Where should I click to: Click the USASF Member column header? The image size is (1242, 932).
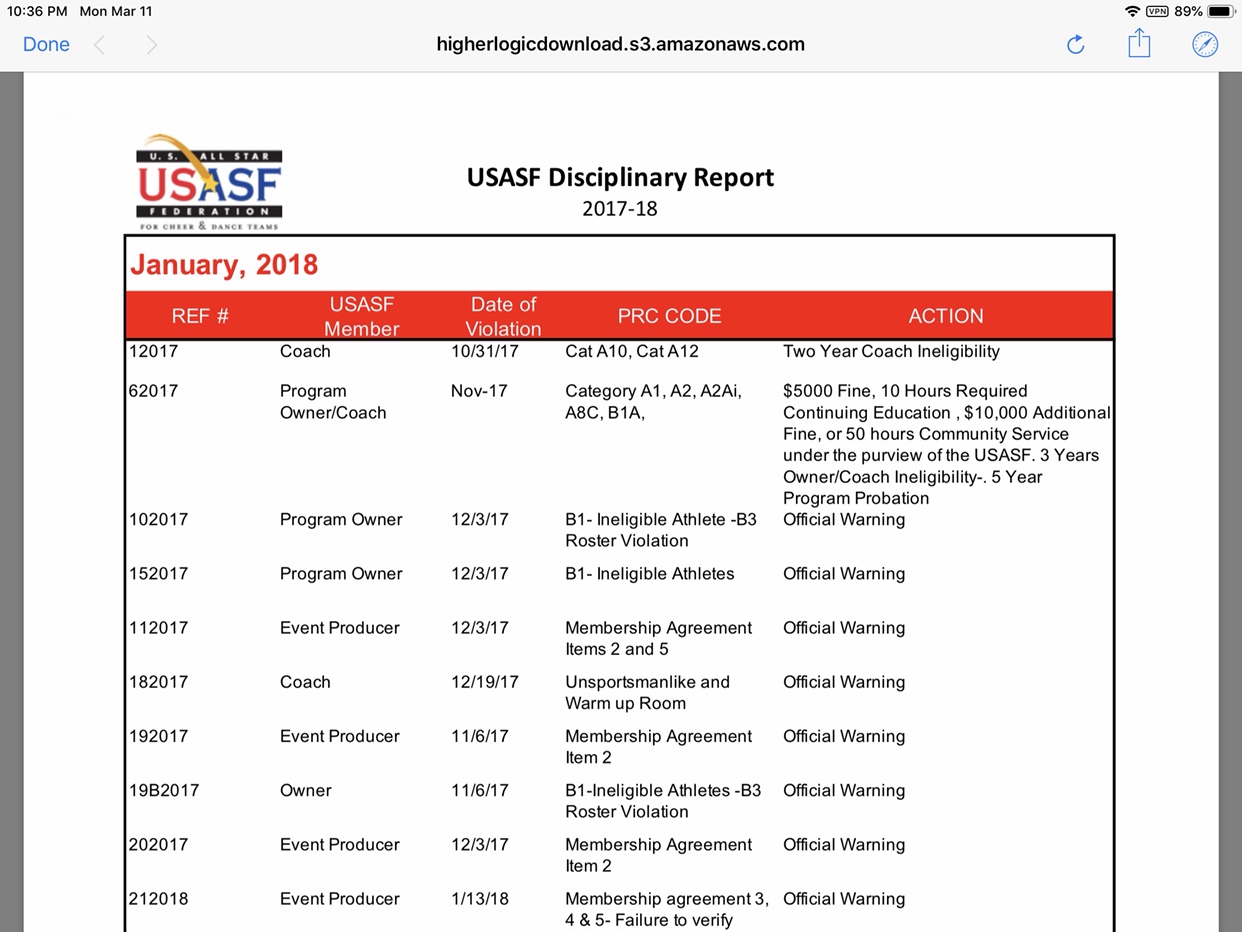(x=361, y=316)
